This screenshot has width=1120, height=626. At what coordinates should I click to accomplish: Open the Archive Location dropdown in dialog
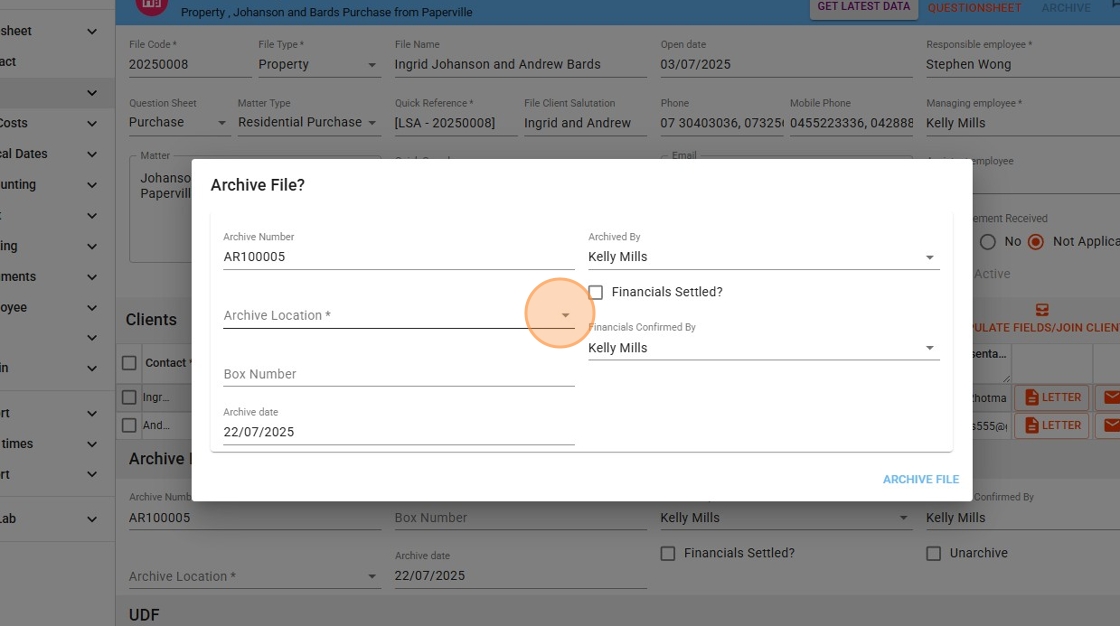565,316
